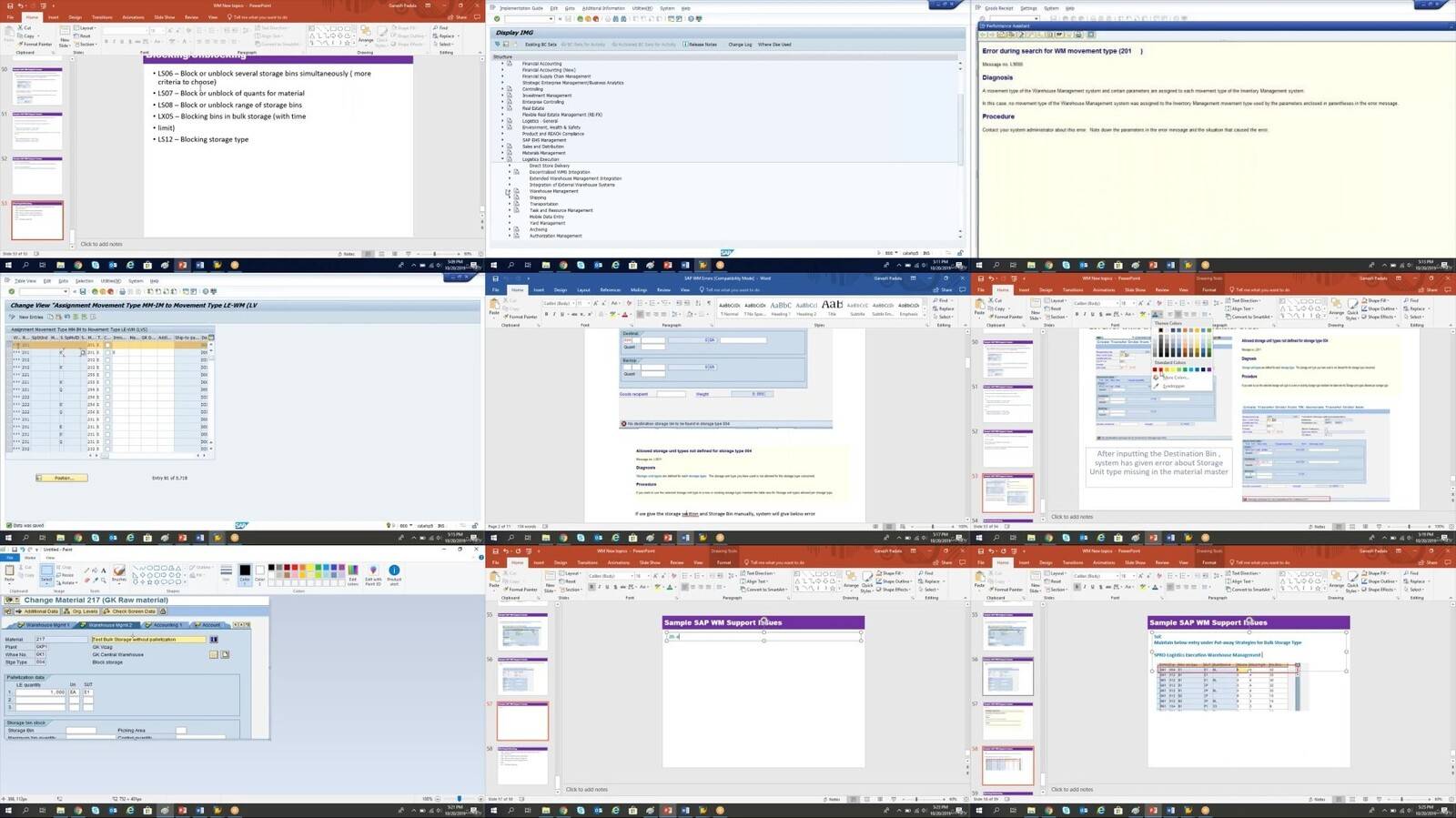The height and width of the screenshot is (818, 1456).
Task: Choose the Eraser tool in Paint
Action: pyautogui.click(x=86, y=581)
